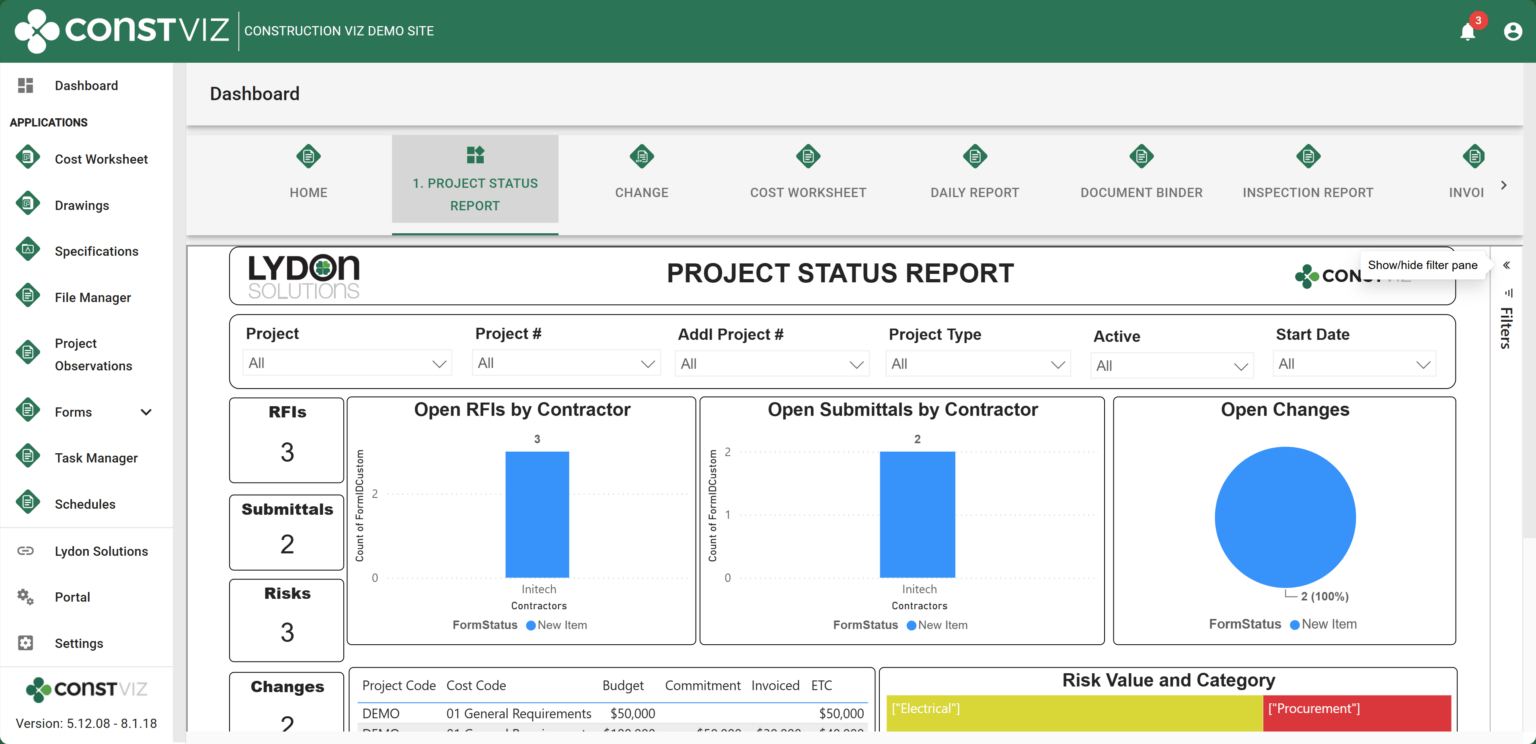Open the Project # filter dropdown

click(567, 363)
